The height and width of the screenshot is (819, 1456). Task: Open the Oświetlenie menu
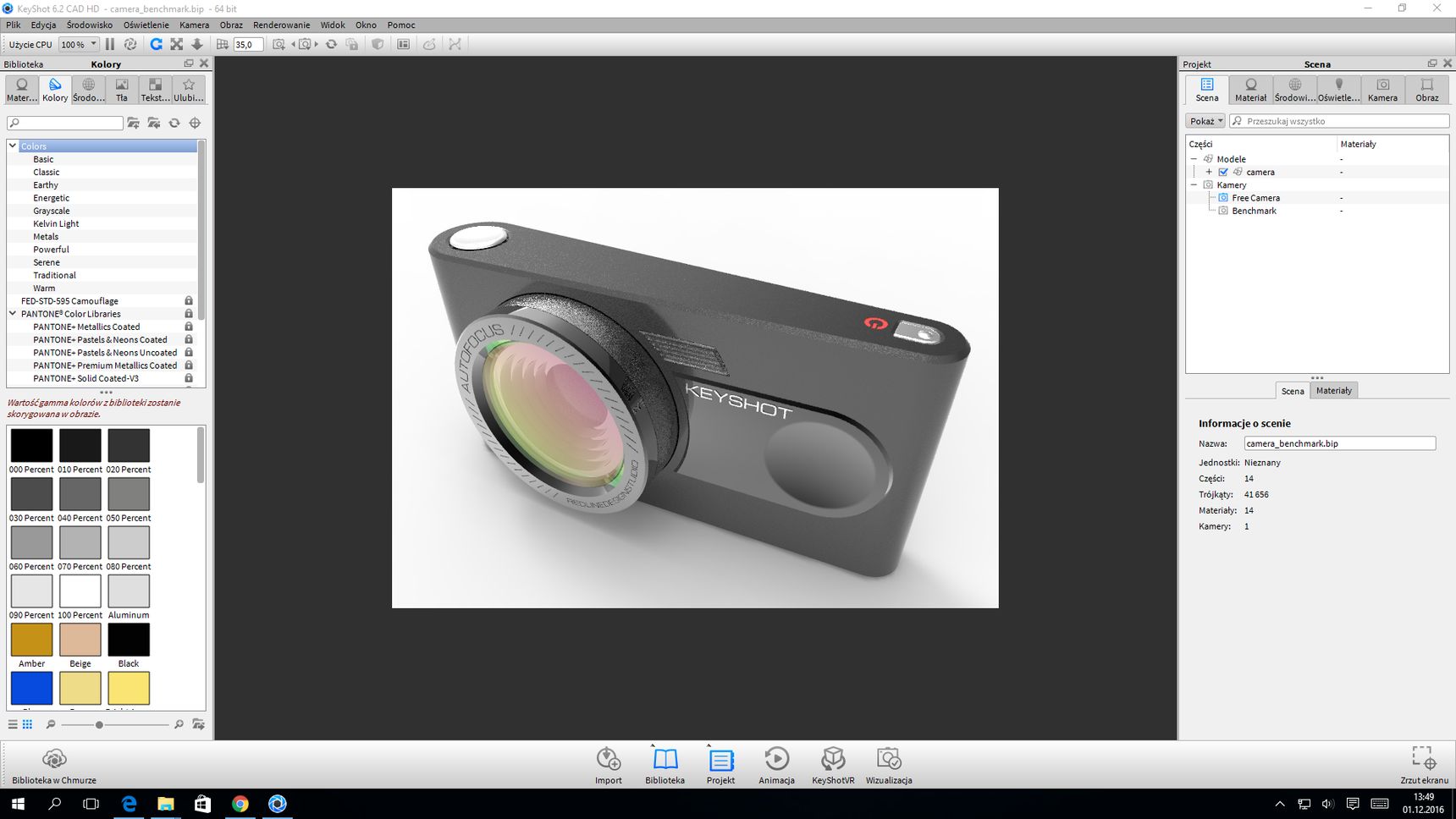(x=146, y=25)
